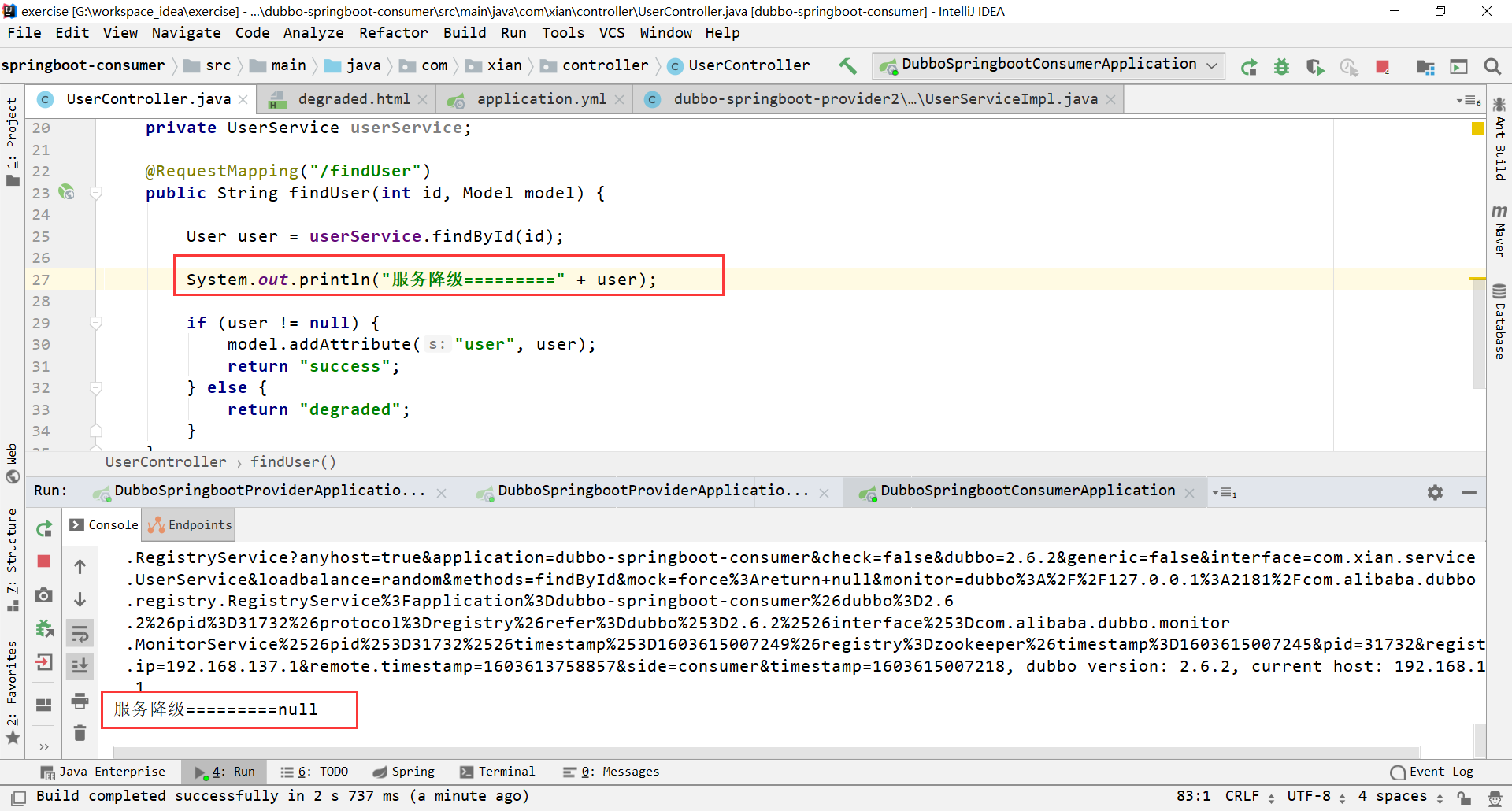1512x811 pixels.
Task: Click yellow inspection status indicator in editor
Action: (x=1477, y=128)
